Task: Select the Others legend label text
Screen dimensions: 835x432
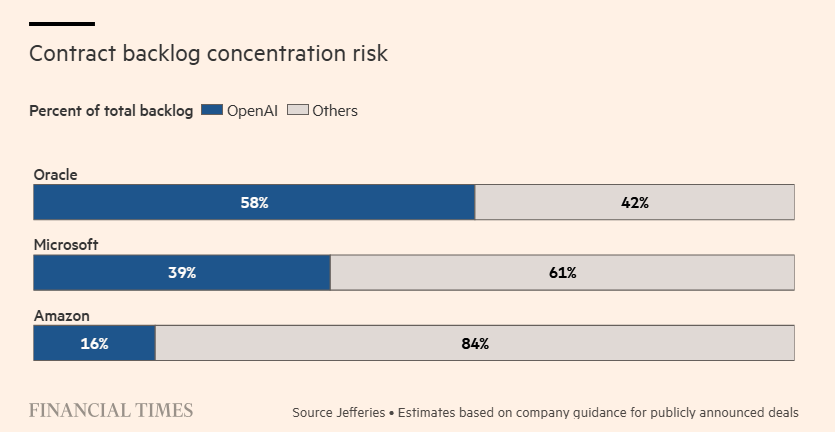Action: [x=335, y=111]
